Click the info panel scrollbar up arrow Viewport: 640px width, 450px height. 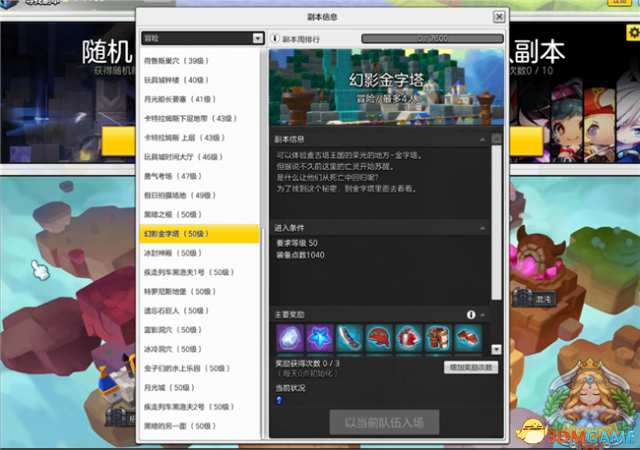point(496,139)
